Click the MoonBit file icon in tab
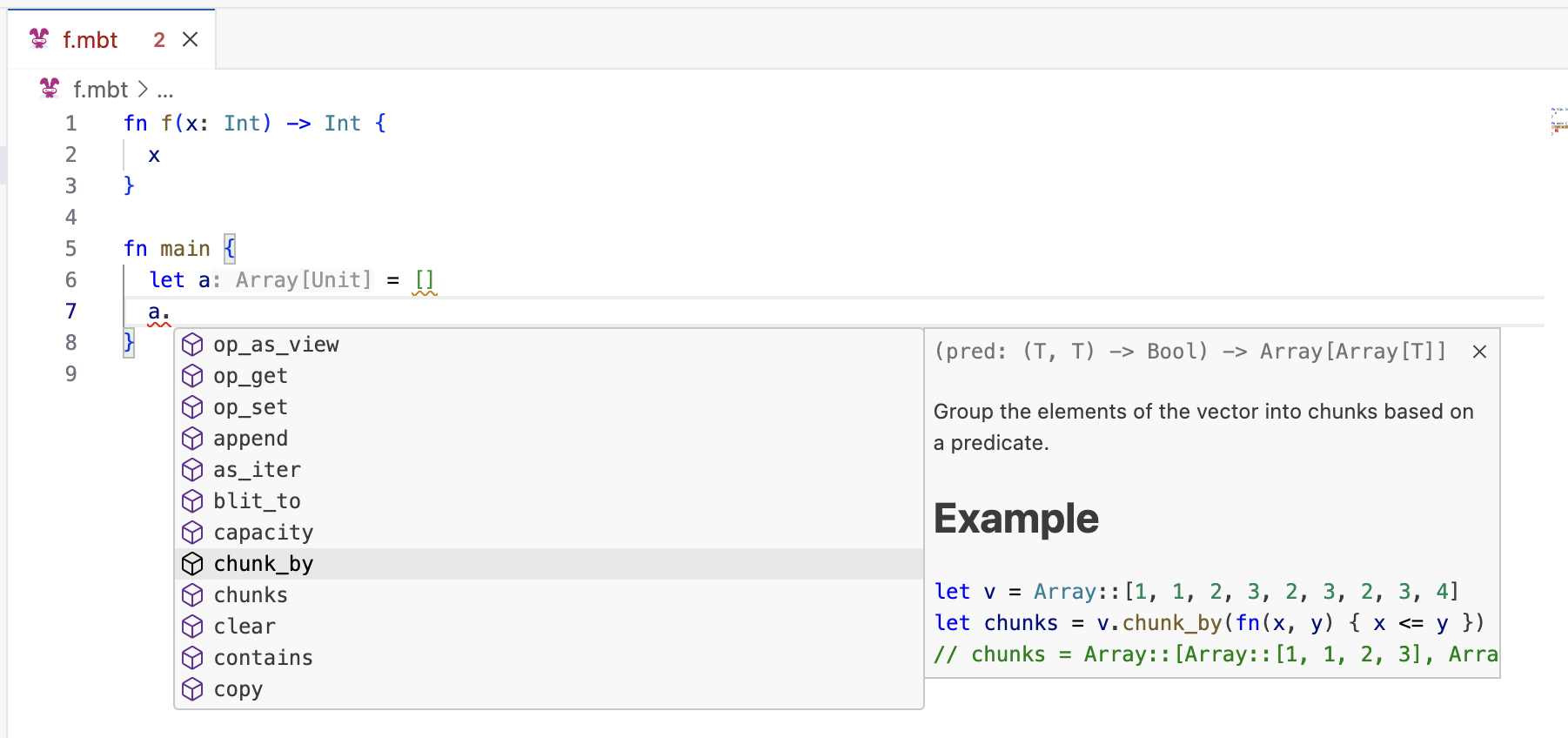This screenshot has height=738, width=1568. coord(39,39)
